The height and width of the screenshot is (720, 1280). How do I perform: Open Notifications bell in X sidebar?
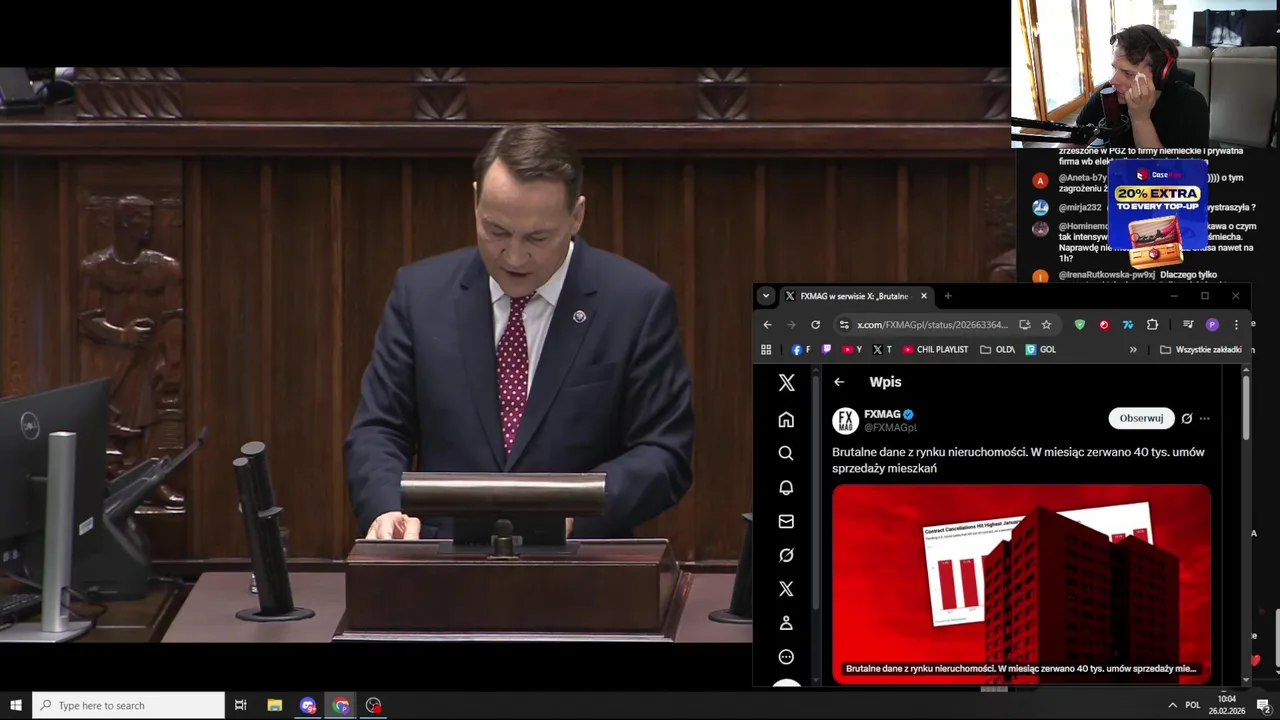pos(786,487)
